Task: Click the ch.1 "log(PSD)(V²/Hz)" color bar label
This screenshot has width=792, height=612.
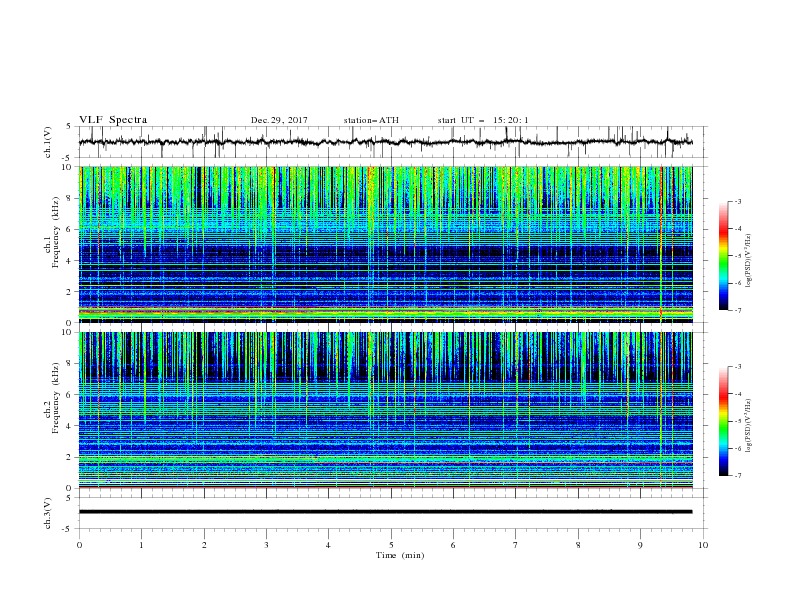Action: pos(749,261)
